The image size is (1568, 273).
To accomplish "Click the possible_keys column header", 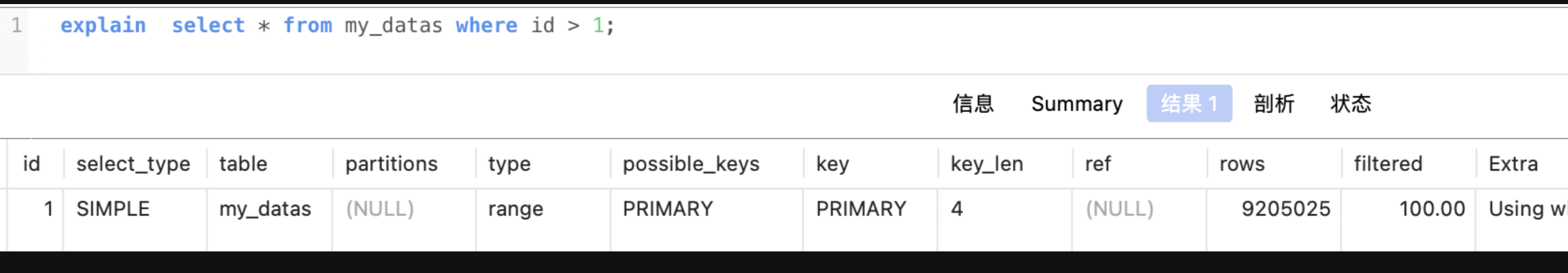I will tap(690, 164).
